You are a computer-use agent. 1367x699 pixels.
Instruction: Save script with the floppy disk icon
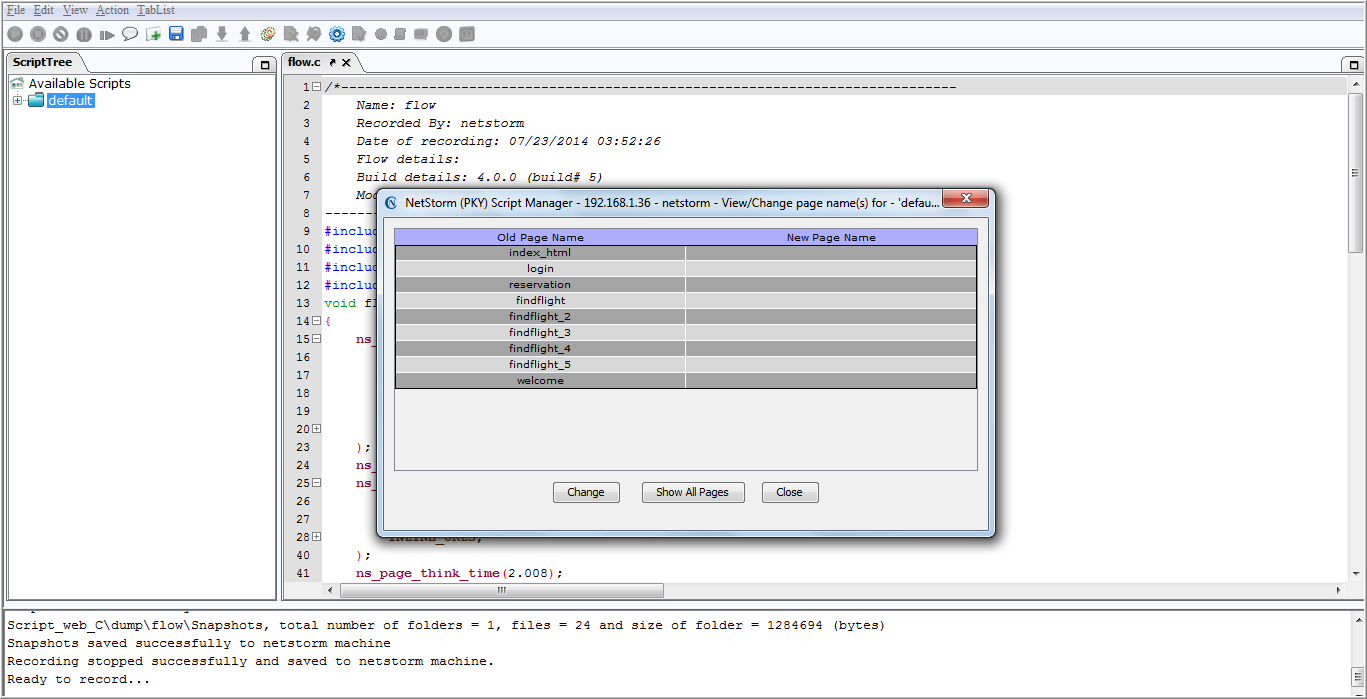pyautogui.click(x=176, y=34)
